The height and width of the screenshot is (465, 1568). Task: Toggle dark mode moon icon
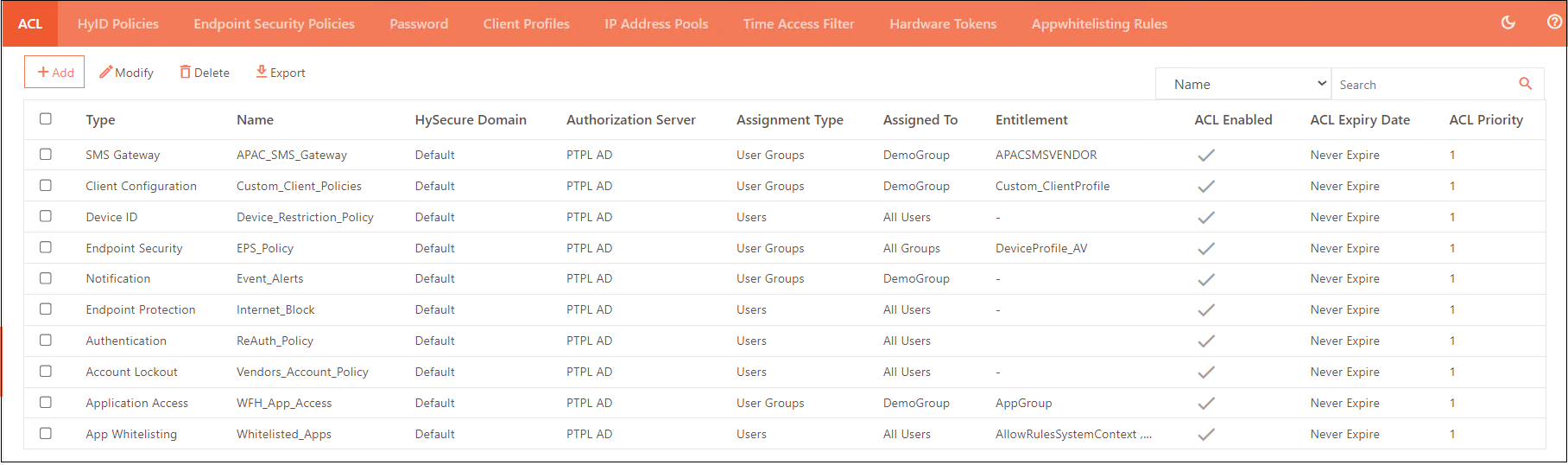pyautogui.click(x=1508, y=23)
